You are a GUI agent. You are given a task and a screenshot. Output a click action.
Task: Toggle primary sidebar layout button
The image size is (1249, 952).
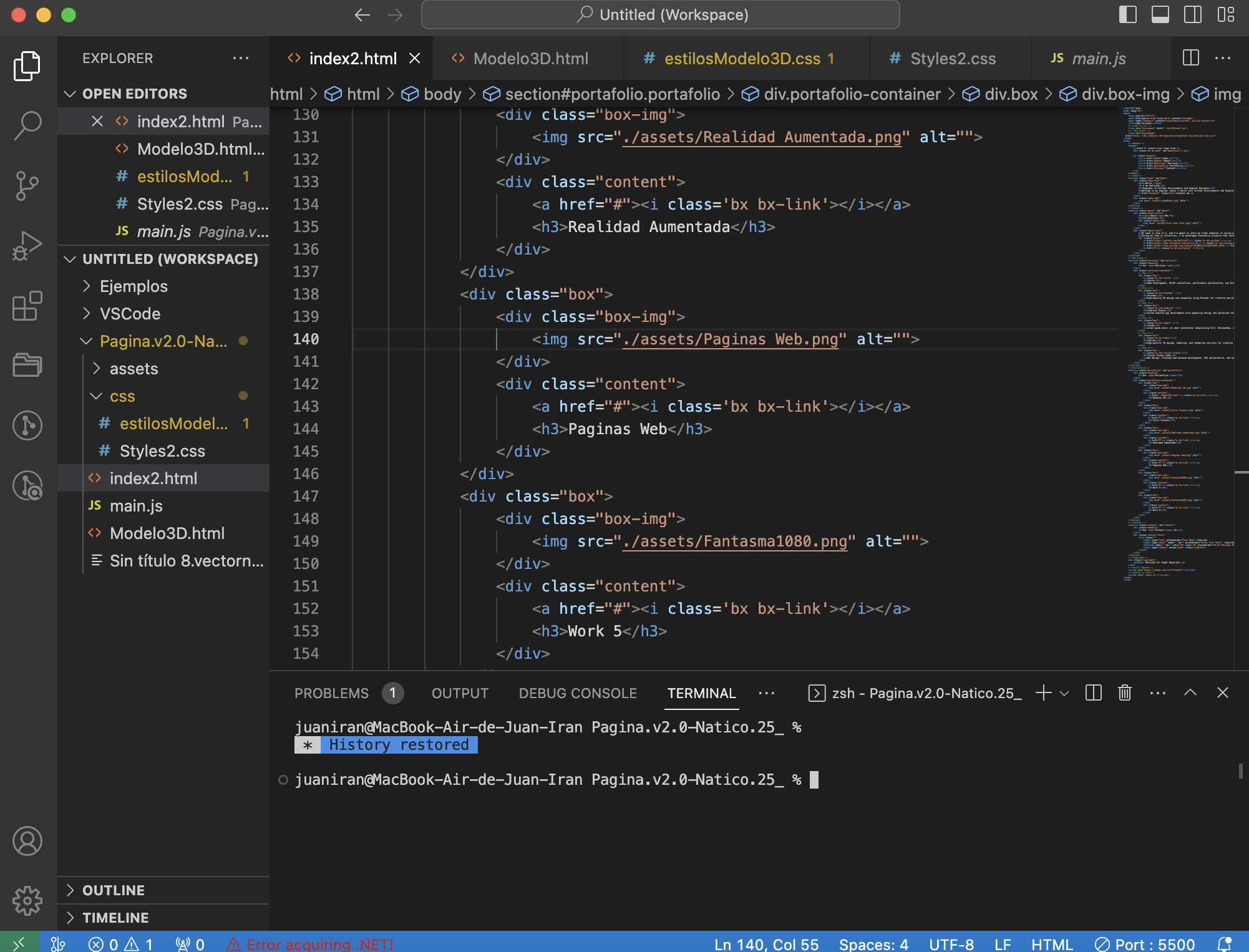click(1127, 14)
